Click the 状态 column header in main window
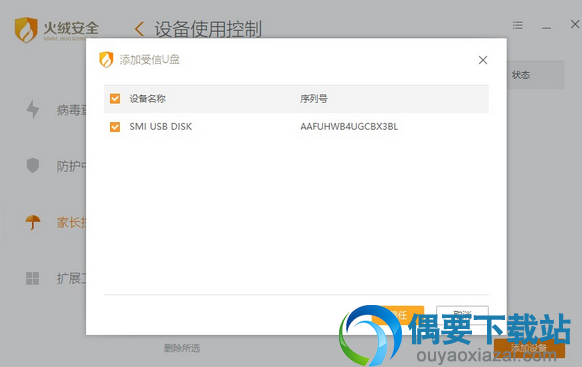The image size is (582, 367). coord(521,75)
